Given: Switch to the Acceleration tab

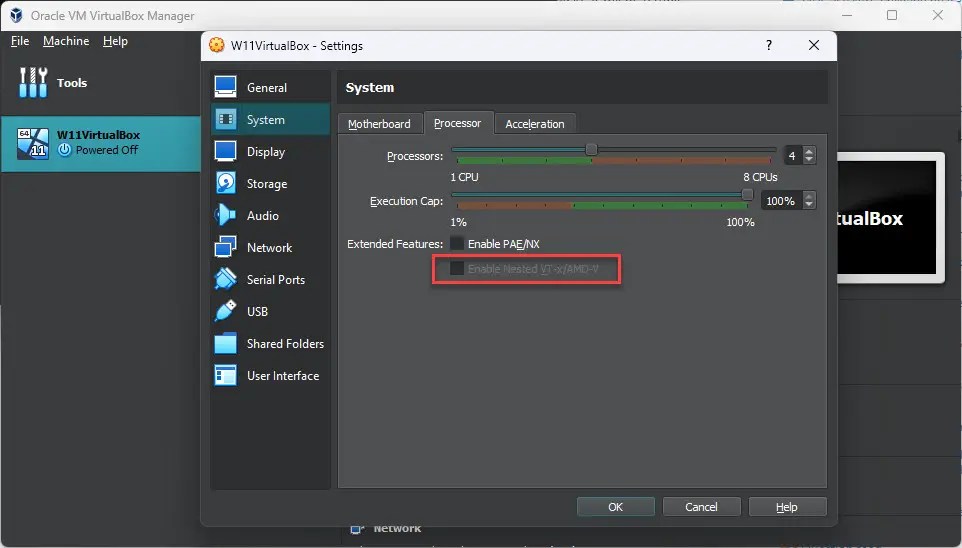Looking at the screenshot, I should pos(535,123).
